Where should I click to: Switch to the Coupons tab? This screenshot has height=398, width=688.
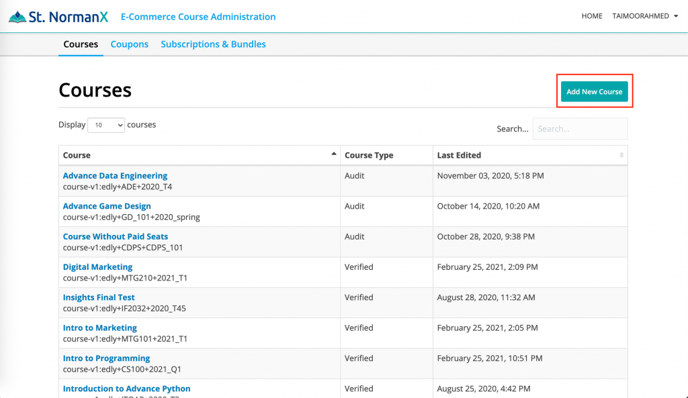click(x=129, y=44)
